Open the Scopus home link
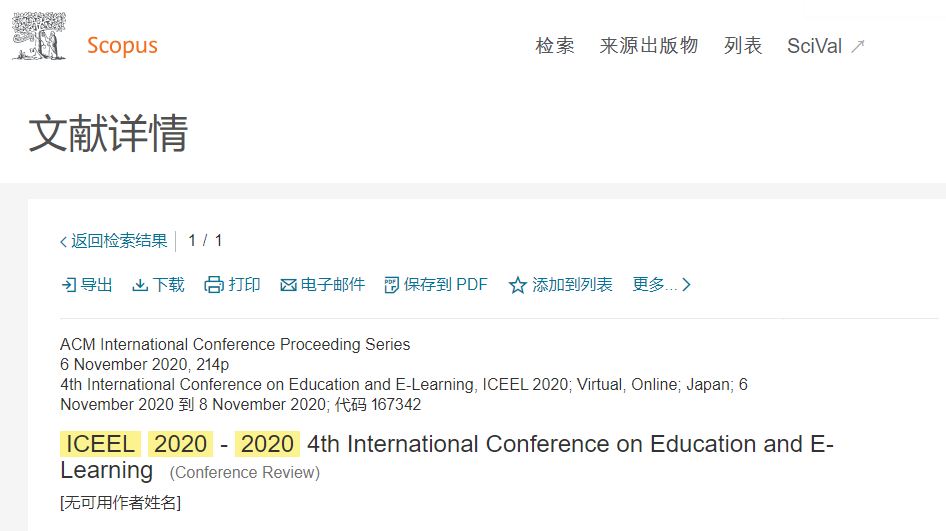 (122, 45)
